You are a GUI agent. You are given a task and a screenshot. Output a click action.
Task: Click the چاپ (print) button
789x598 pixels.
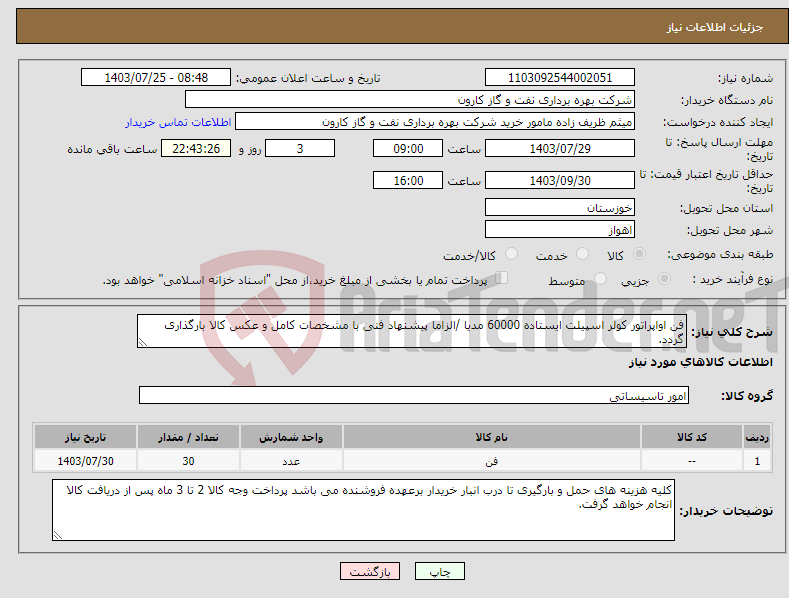pyautogui.click(x=439, y=571)
